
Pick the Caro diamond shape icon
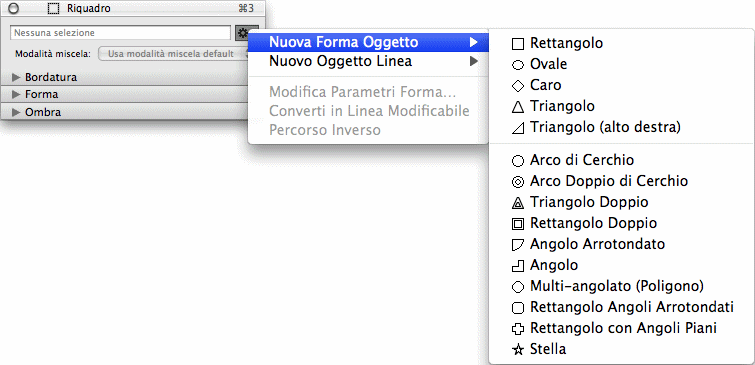tap(517, 86)
